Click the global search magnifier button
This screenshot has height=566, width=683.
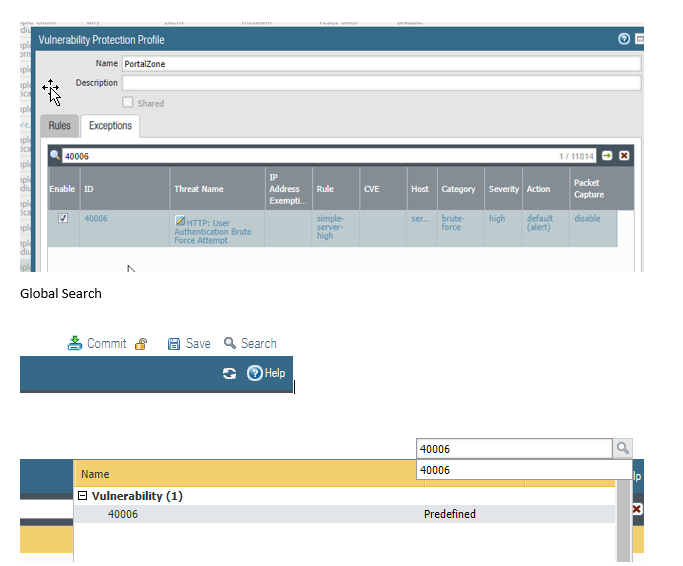pos(622,448)
